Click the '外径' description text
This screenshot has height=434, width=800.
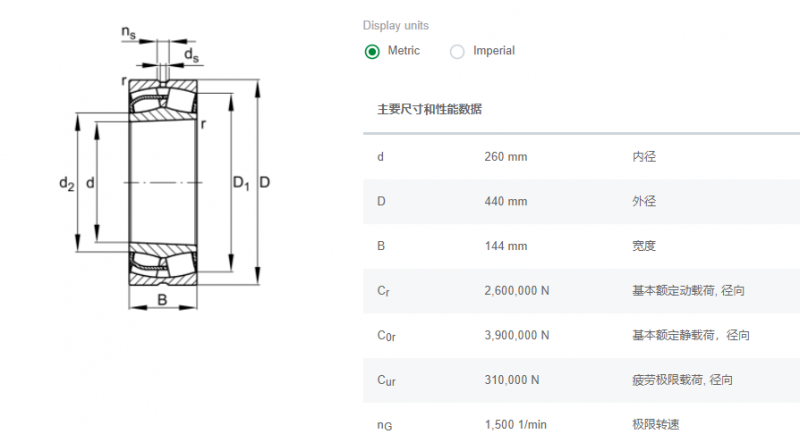[x=644, y=201]
